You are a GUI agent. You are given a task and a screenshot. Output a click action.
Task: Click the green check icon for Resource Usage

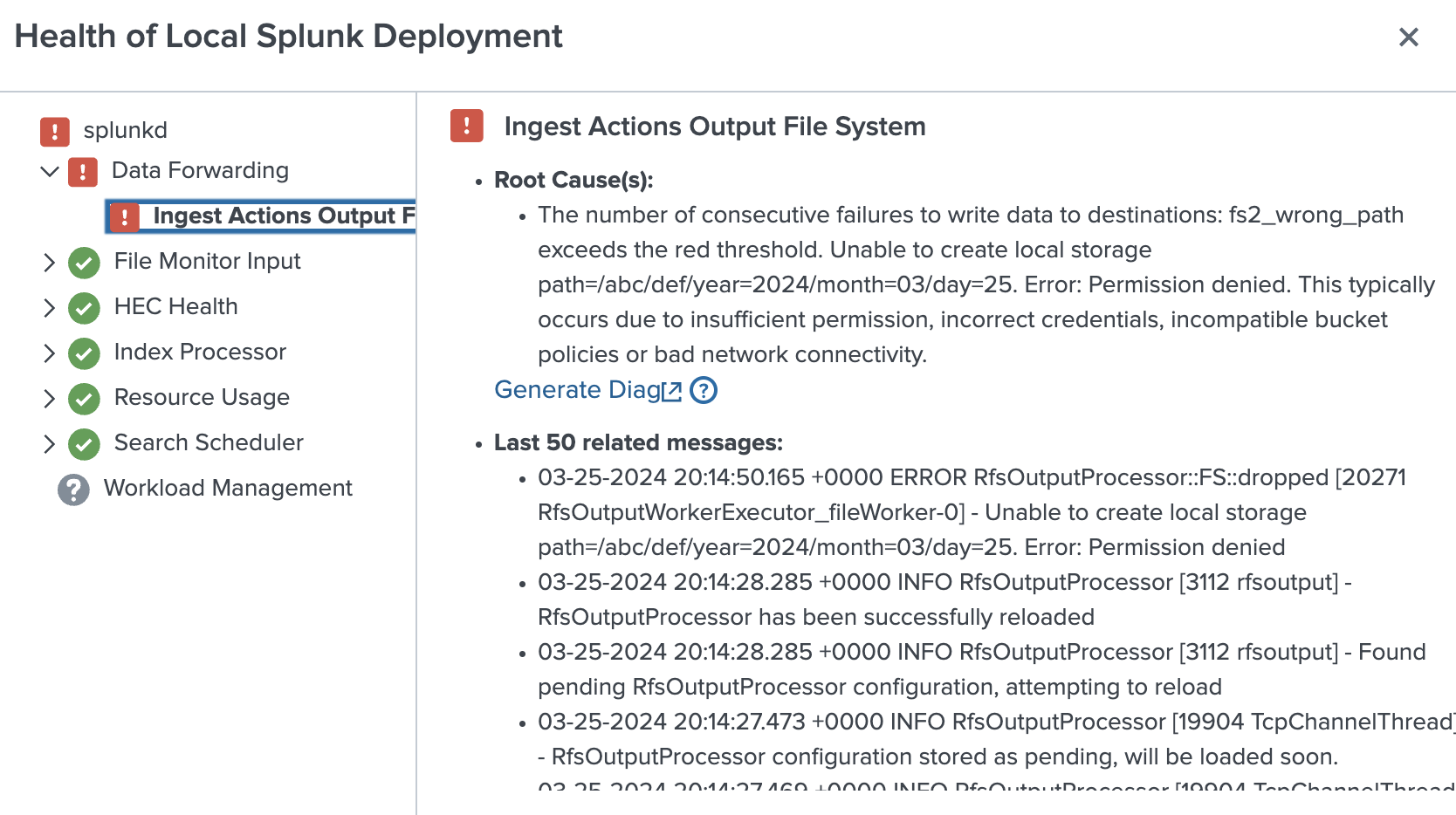click(84, 399)
